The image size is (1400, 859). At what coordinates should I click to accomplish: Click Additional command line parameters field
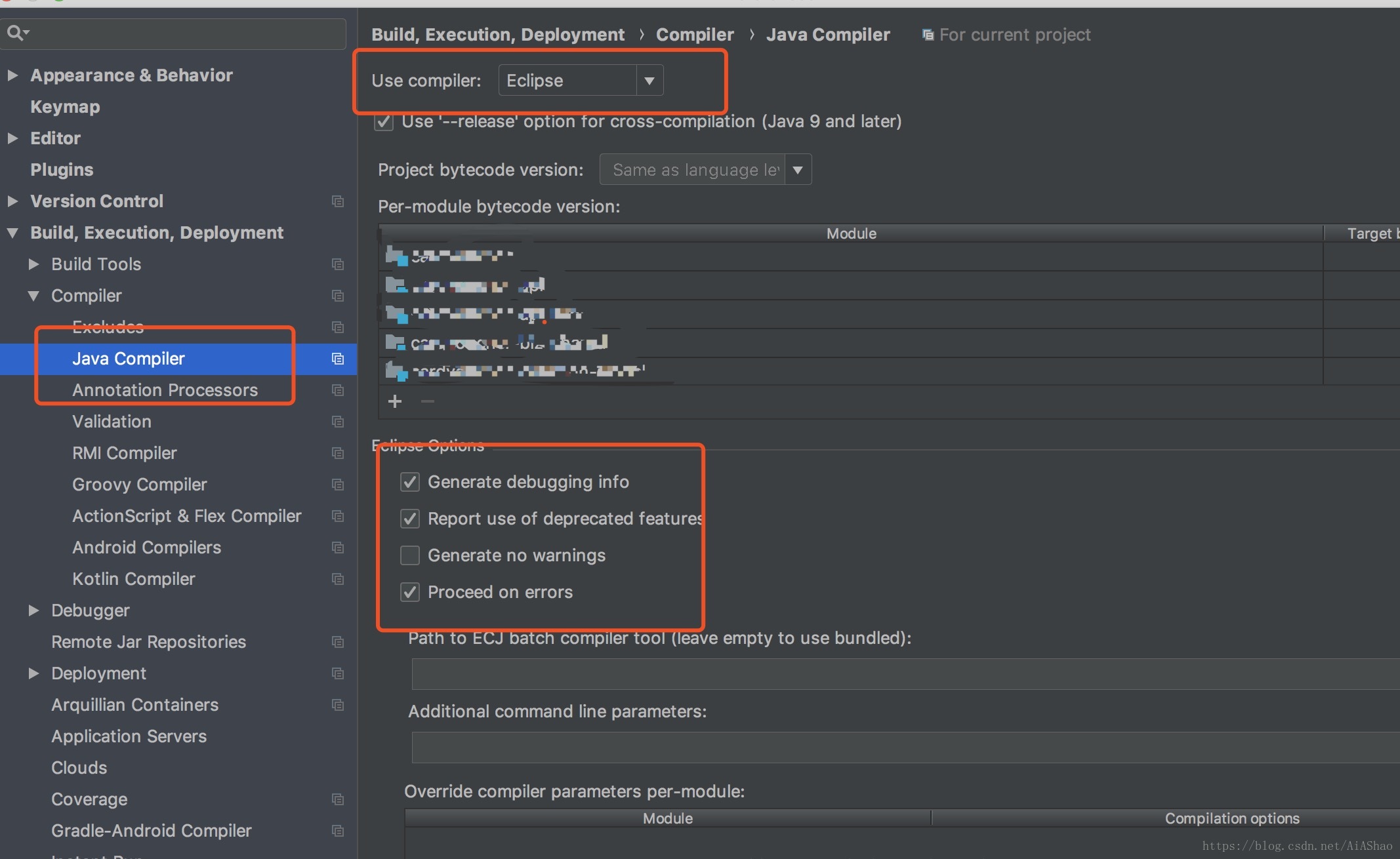pyautogui.click(x=905, y=748)
